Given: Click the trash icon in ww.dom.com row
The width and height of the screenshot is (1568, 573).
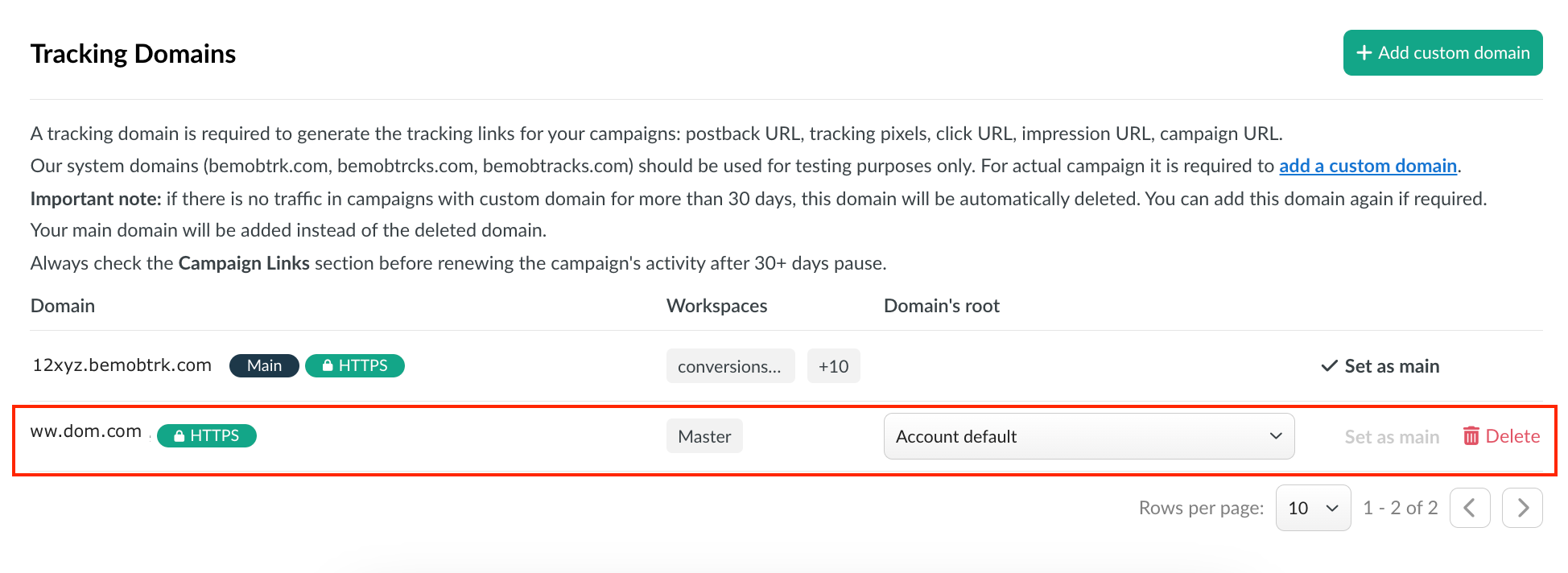Looking at the screenshot, I should [x=1471, y=436].
